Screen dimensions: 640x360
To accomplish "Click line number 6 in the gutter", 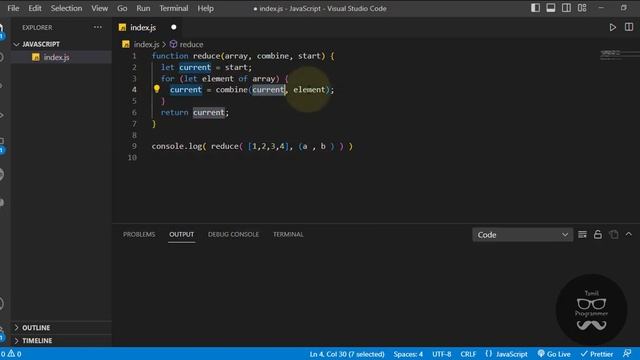I will 134,112.
